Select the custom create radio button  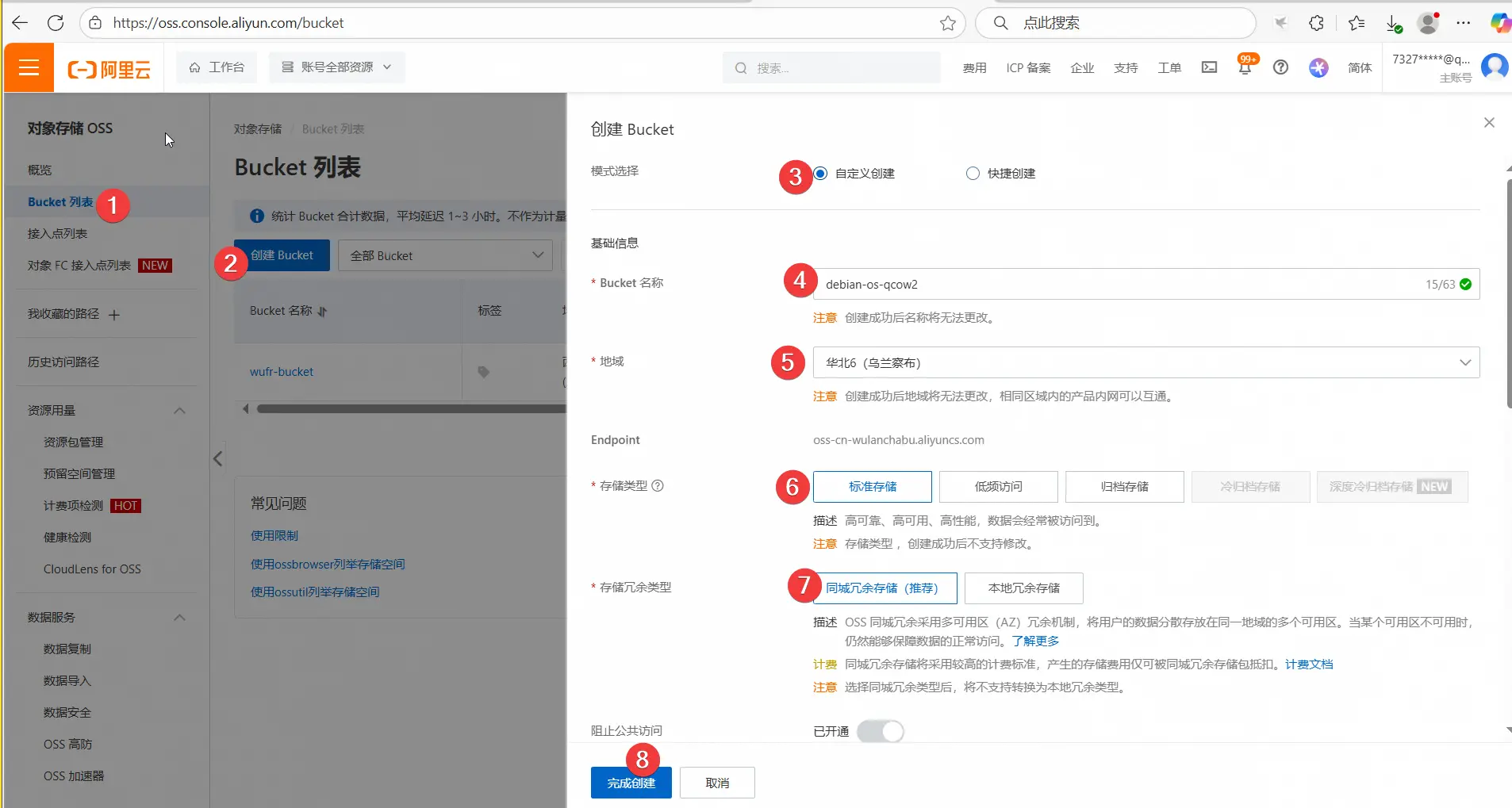click(x=821, y=174)
